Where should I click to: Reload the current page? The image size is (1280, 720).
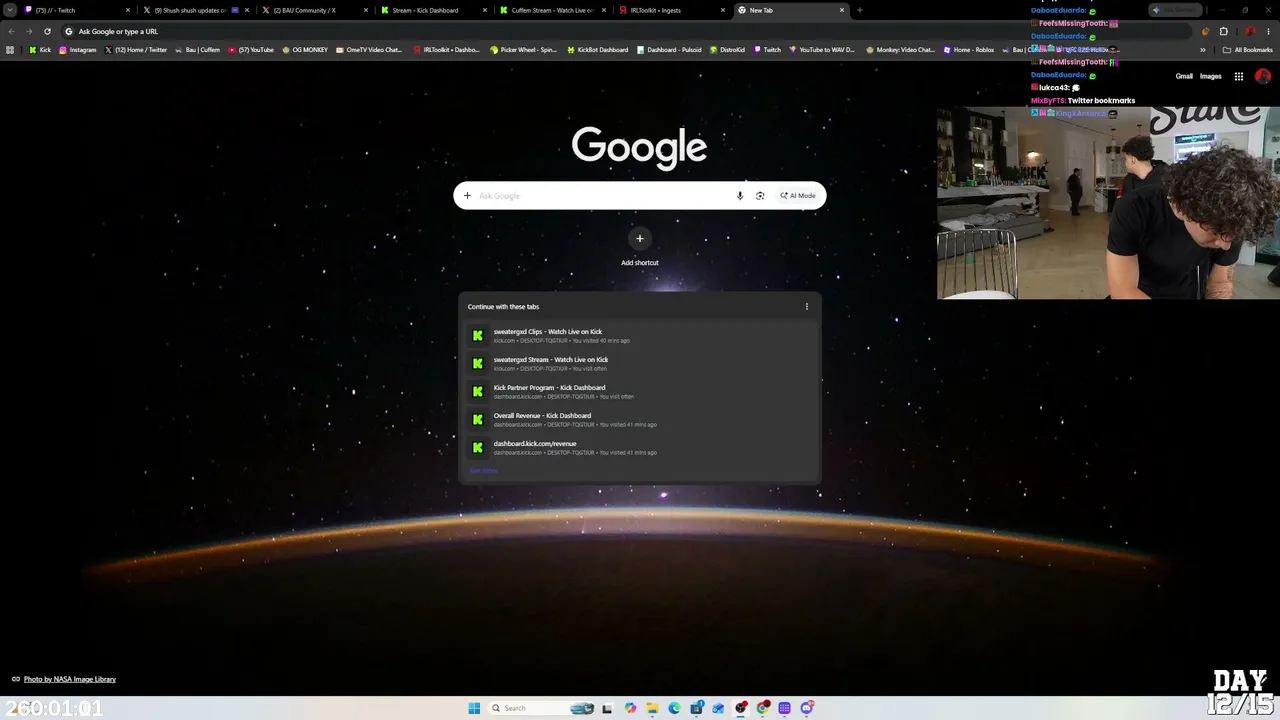click(47, 31)
